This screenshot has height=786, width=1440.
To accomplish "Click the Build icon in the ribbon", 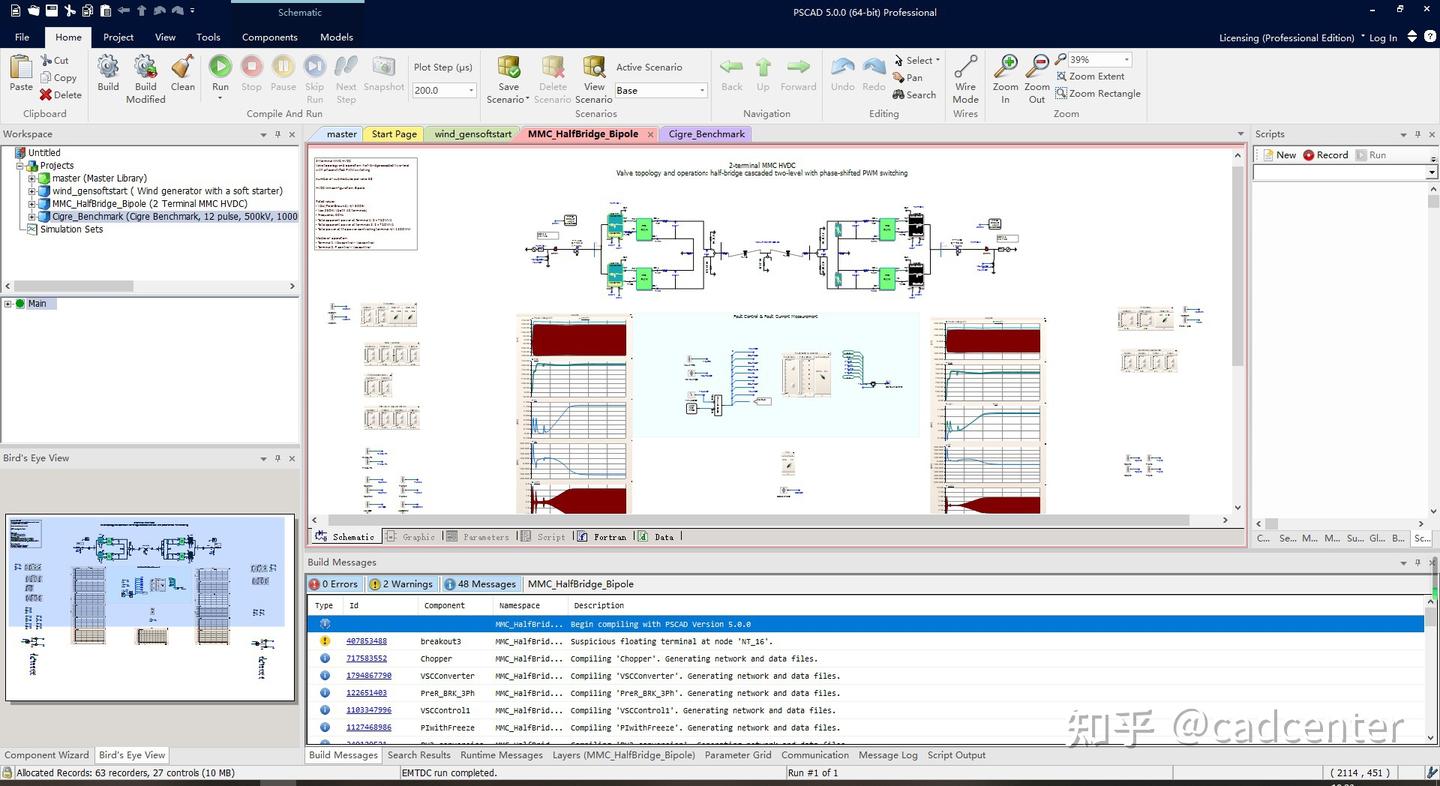I will pyautogui.click(x=108, y=74).
